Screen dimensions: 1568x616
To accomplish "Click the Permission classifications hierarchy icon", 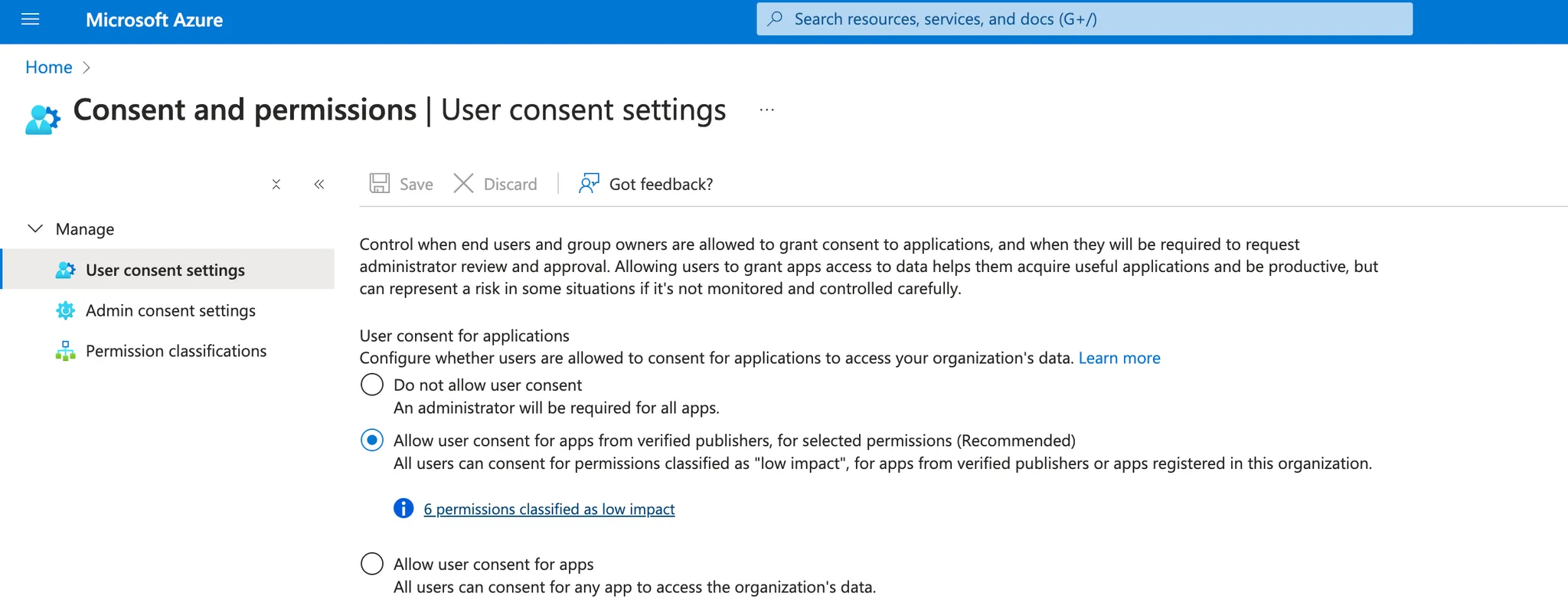I will coord(66,351).
